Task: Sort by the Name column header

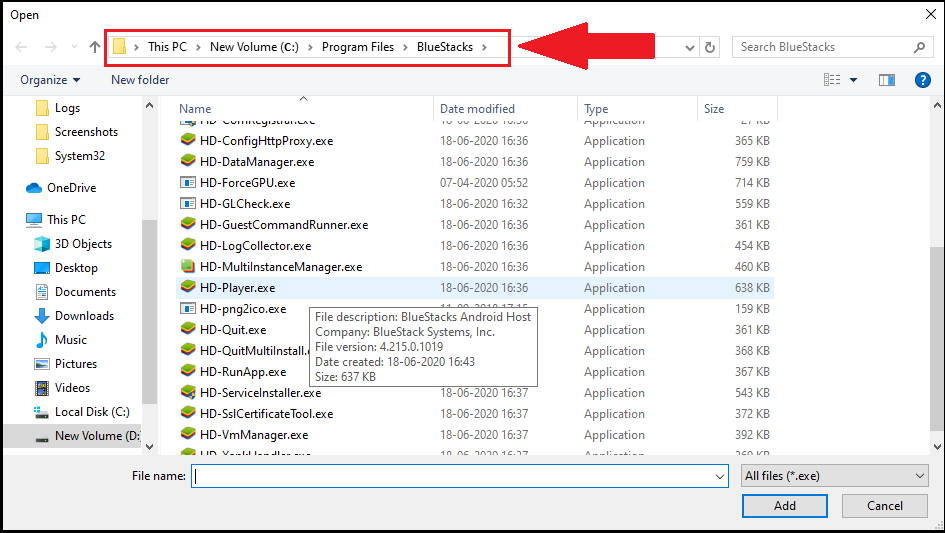Action: pos(195,109)
